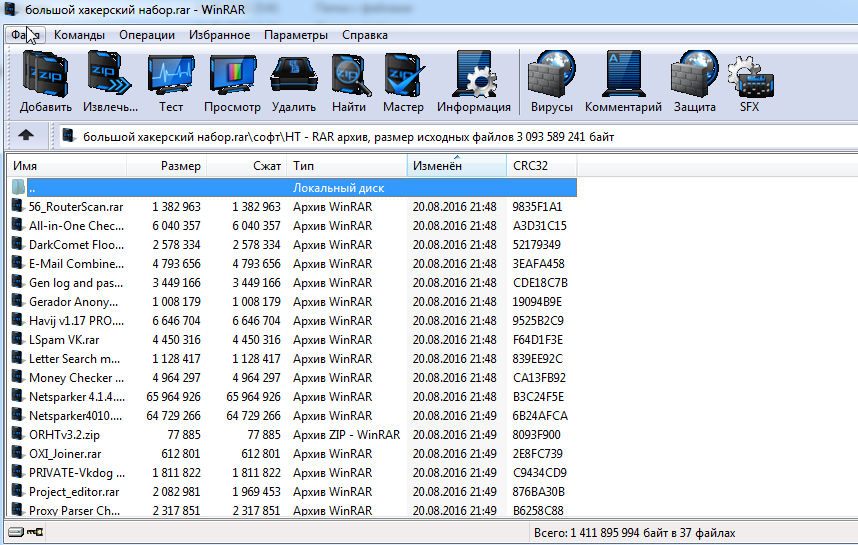
Task: Go up one folder with arrow button
Action: (26, 135)
